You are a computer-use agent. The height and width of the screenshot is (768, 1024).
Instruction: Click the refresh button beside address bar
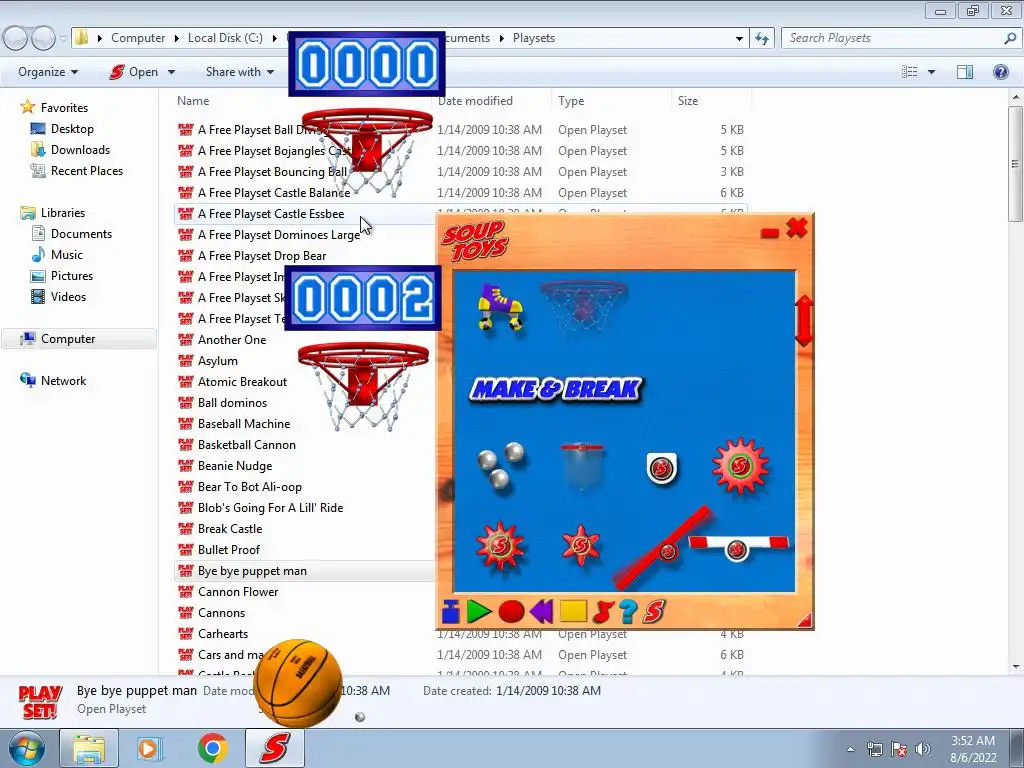click(761, 39)
